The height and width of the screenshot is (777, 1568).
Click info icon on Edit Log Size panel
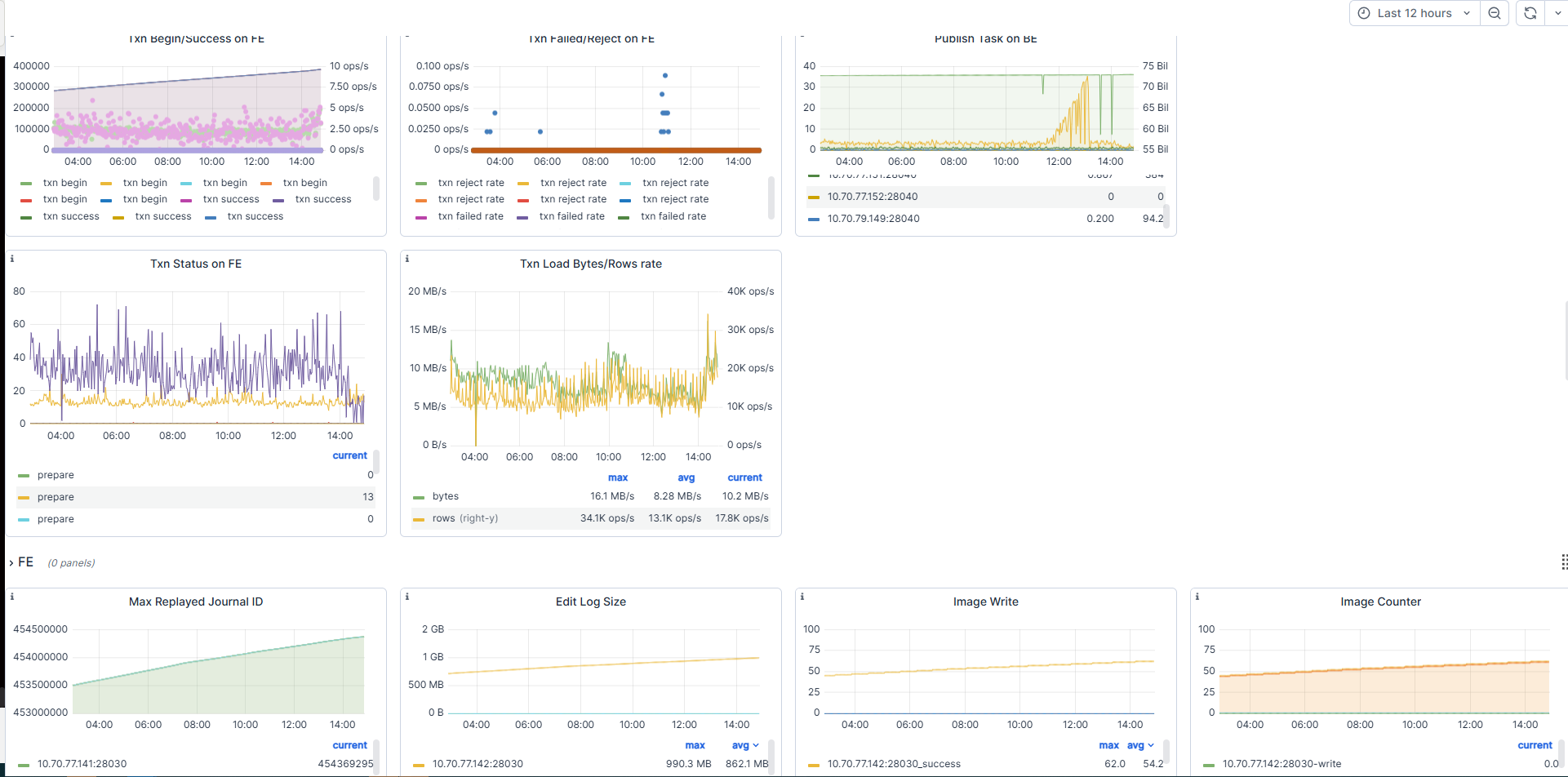pos(407,597)
